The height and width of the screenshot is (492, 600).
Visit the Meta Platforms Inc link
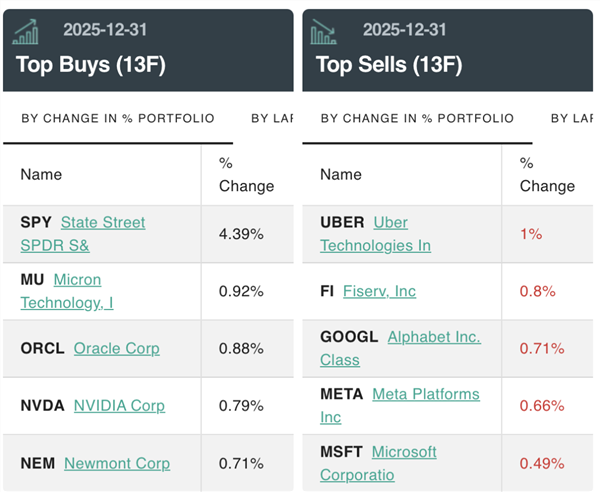[425, 395]
